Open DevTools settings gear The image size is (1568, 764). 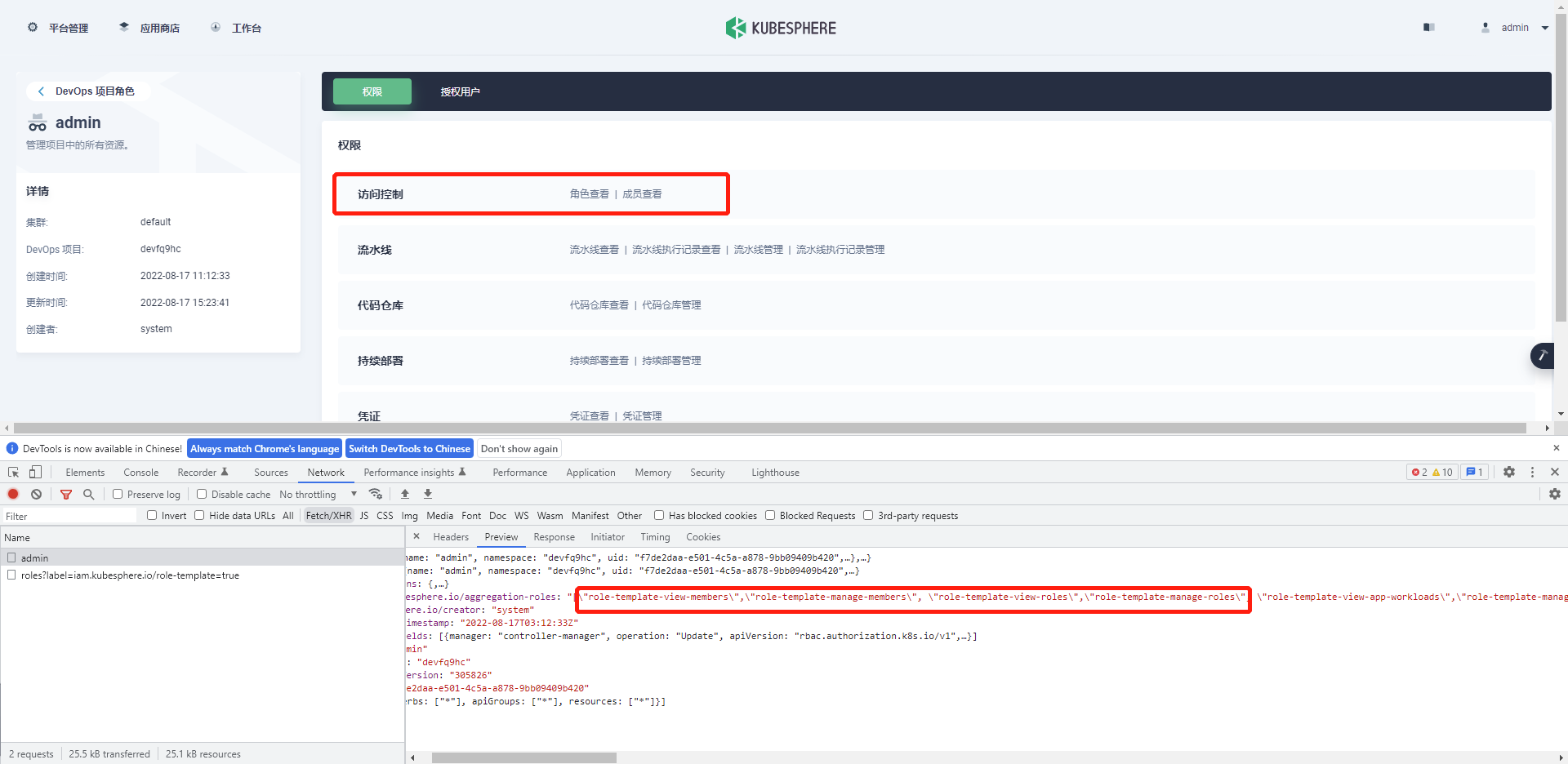point(1509,472)
